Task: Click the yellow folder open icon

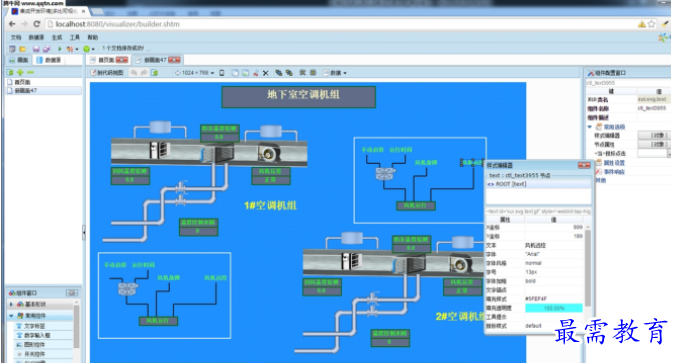Action: [x=23, y=49]
